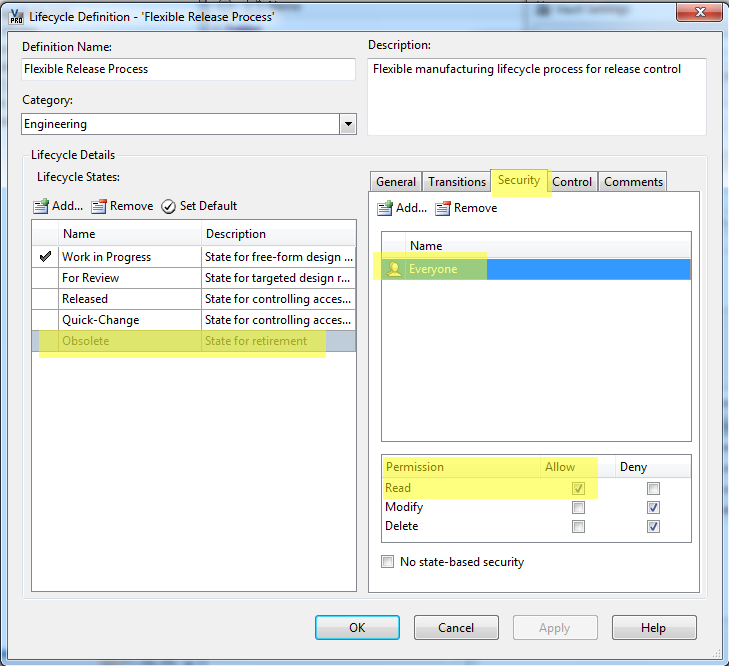Viewport: 729px width, 666px height.
Task: Click 'State for targeted design r...' cell
Action: click(x=278, y=278)
